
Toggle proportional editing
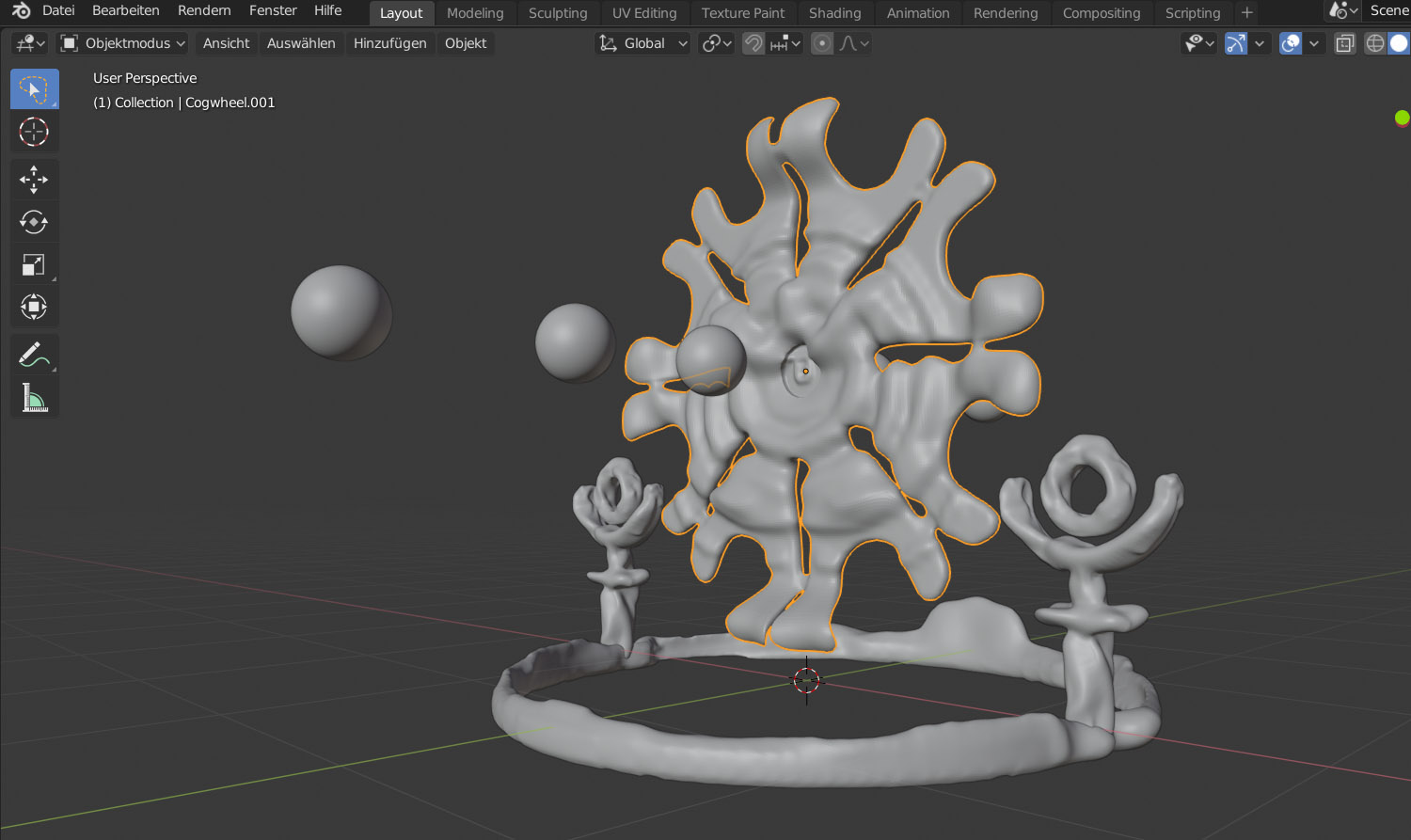click(x=822, y=43)
